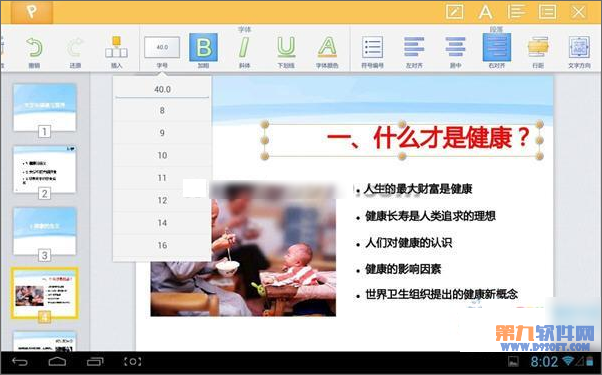The image size is (602, 375).
Task: Click the title box top-right corner handle
Action: point(539,124)
